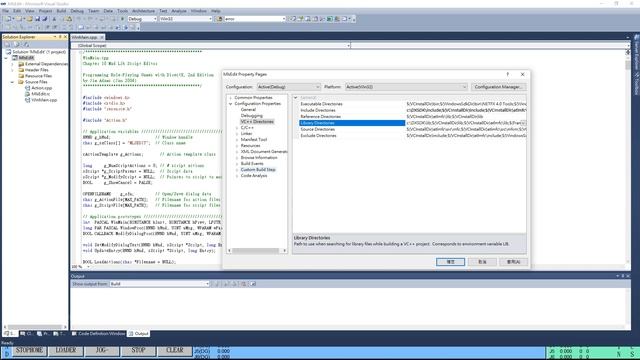Expand the Linker property node
The height and width of the screenshot is (360, 640).
(x=237, y=134)
